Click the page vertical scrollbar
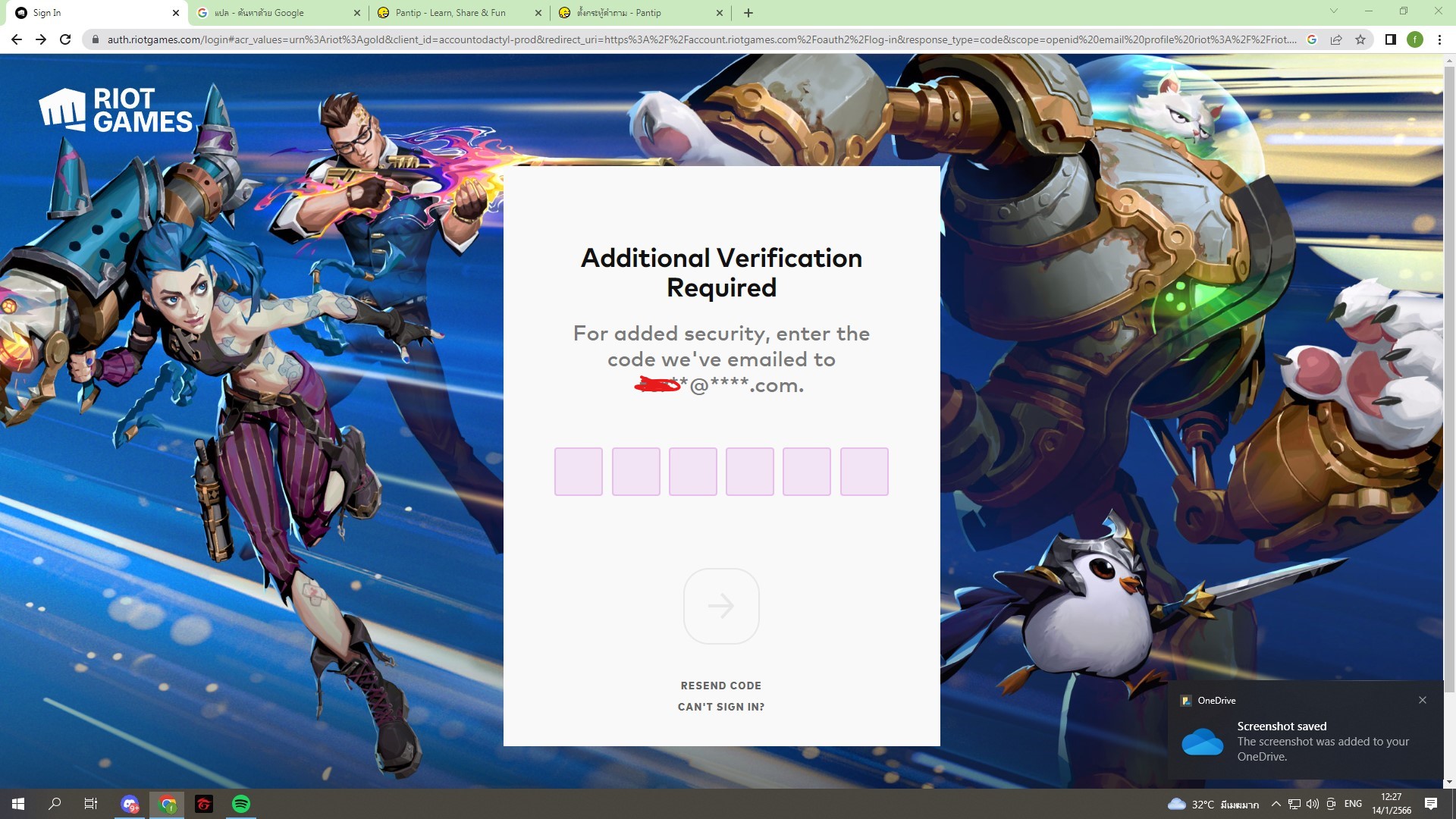The height and width of the screenshot is (819, 1456). coord(1449,379)
